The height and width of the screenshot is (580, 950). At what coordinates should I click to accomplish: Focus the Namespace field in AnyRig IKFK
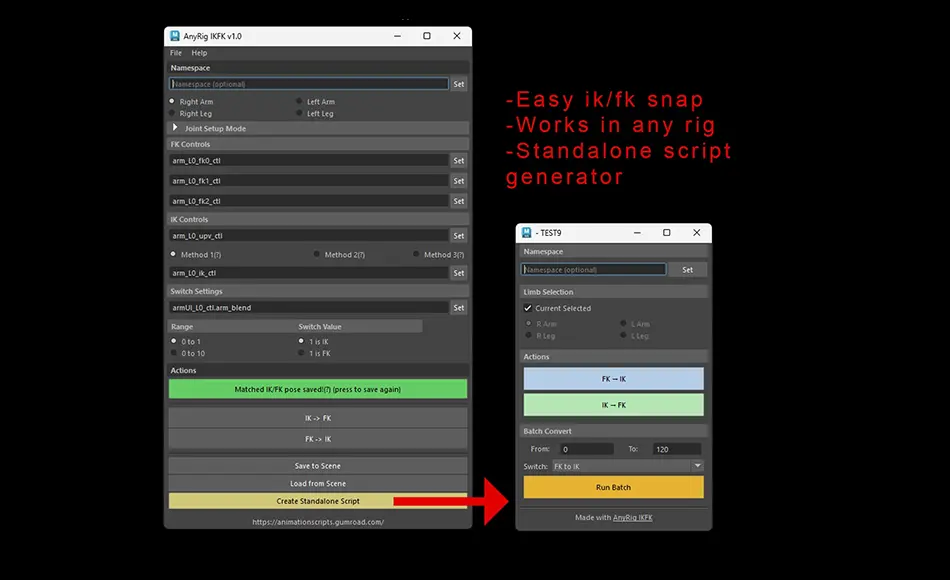[308, 84]
